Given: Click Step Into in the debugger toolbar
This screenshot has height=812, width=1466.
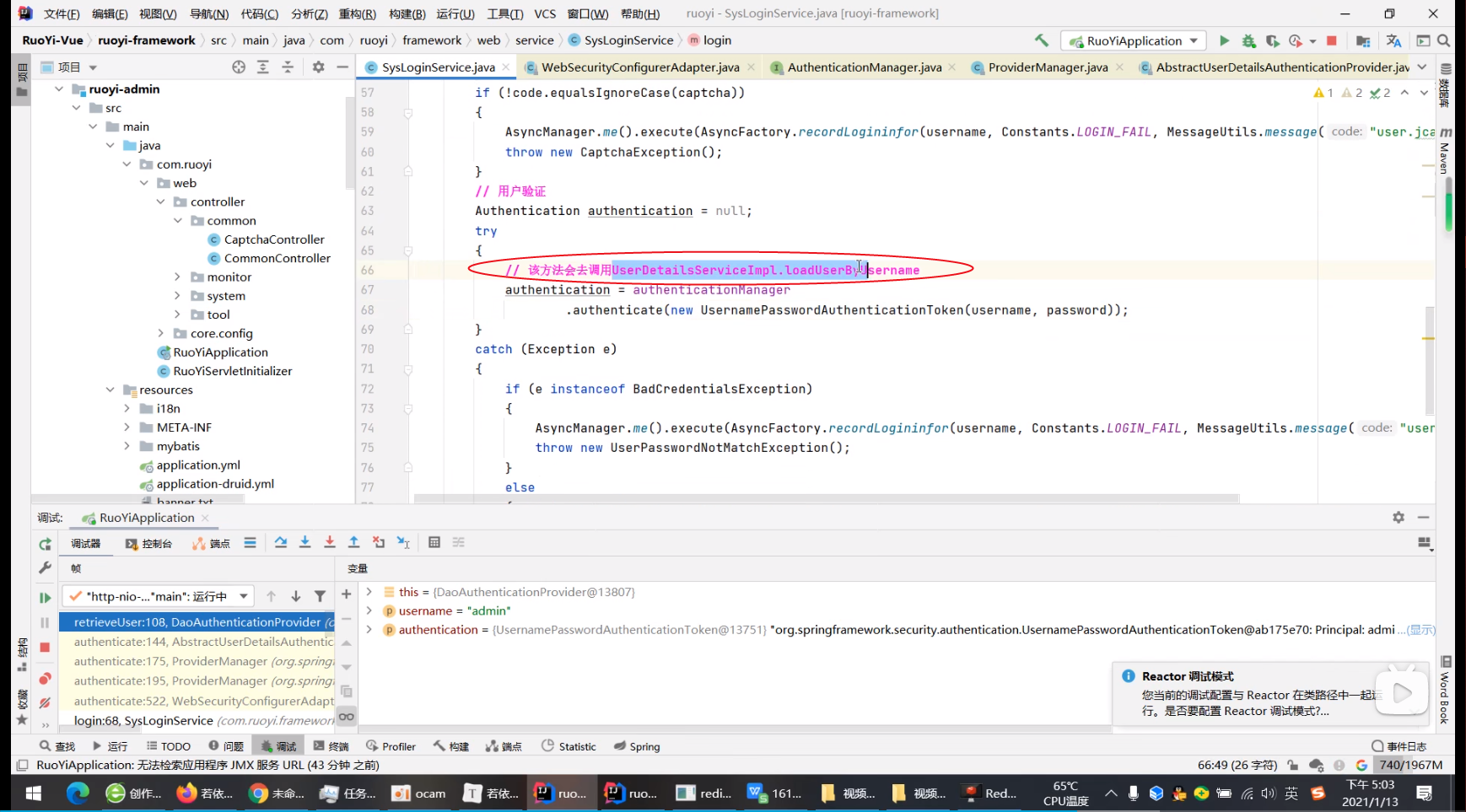Looking at the screenshot, I should 305,542.
